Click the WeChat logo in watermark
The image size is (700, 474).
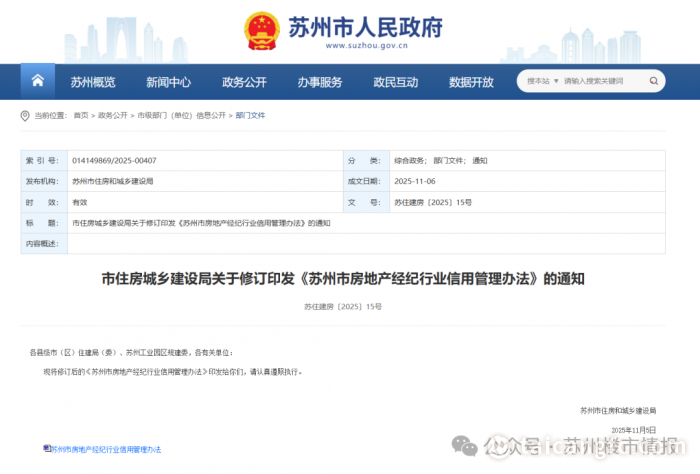coord(467,444)
